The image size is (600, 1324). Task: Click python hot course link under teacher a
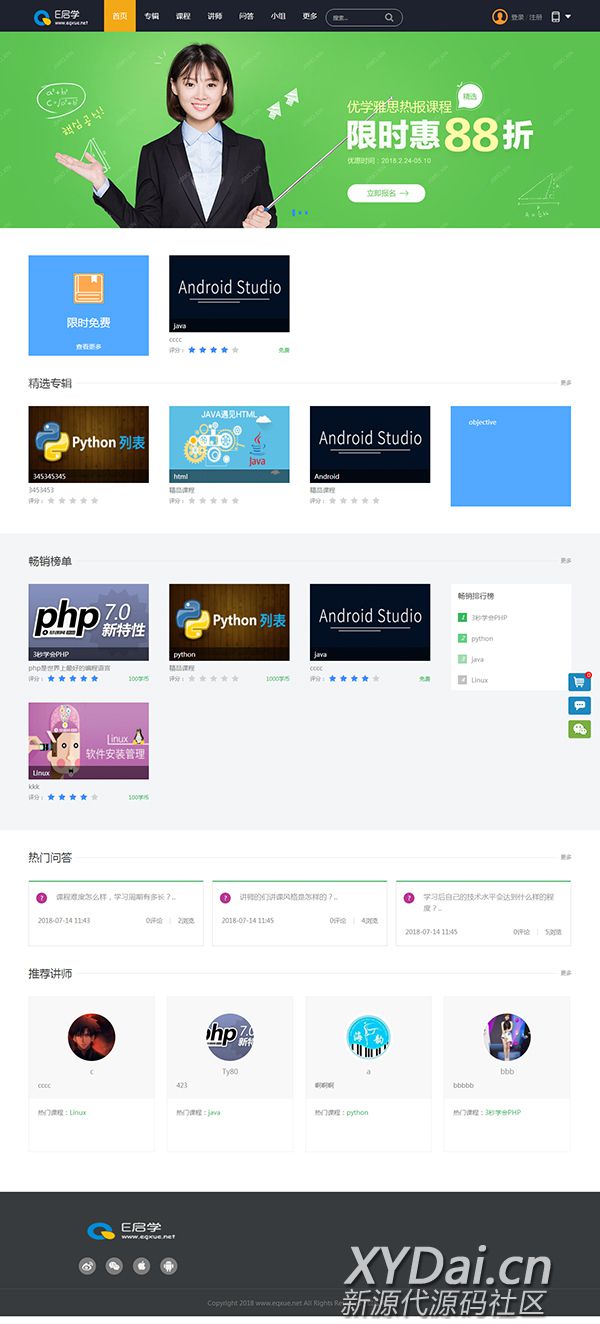coord(357,1112)
